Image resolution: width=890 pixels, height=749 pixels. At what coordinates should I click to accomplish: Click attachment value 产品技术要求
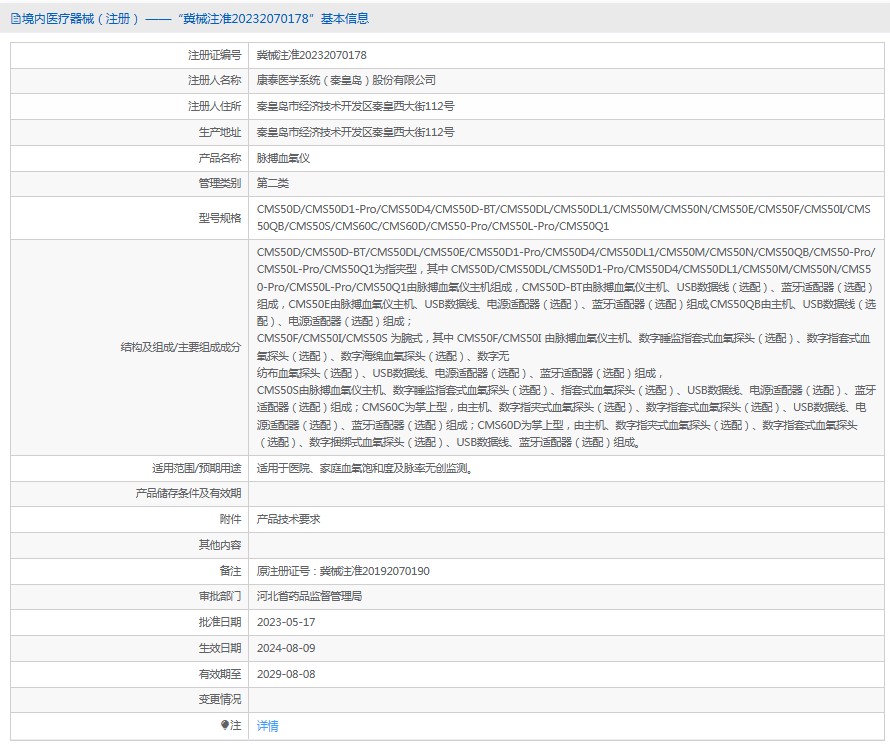point(288,519)
